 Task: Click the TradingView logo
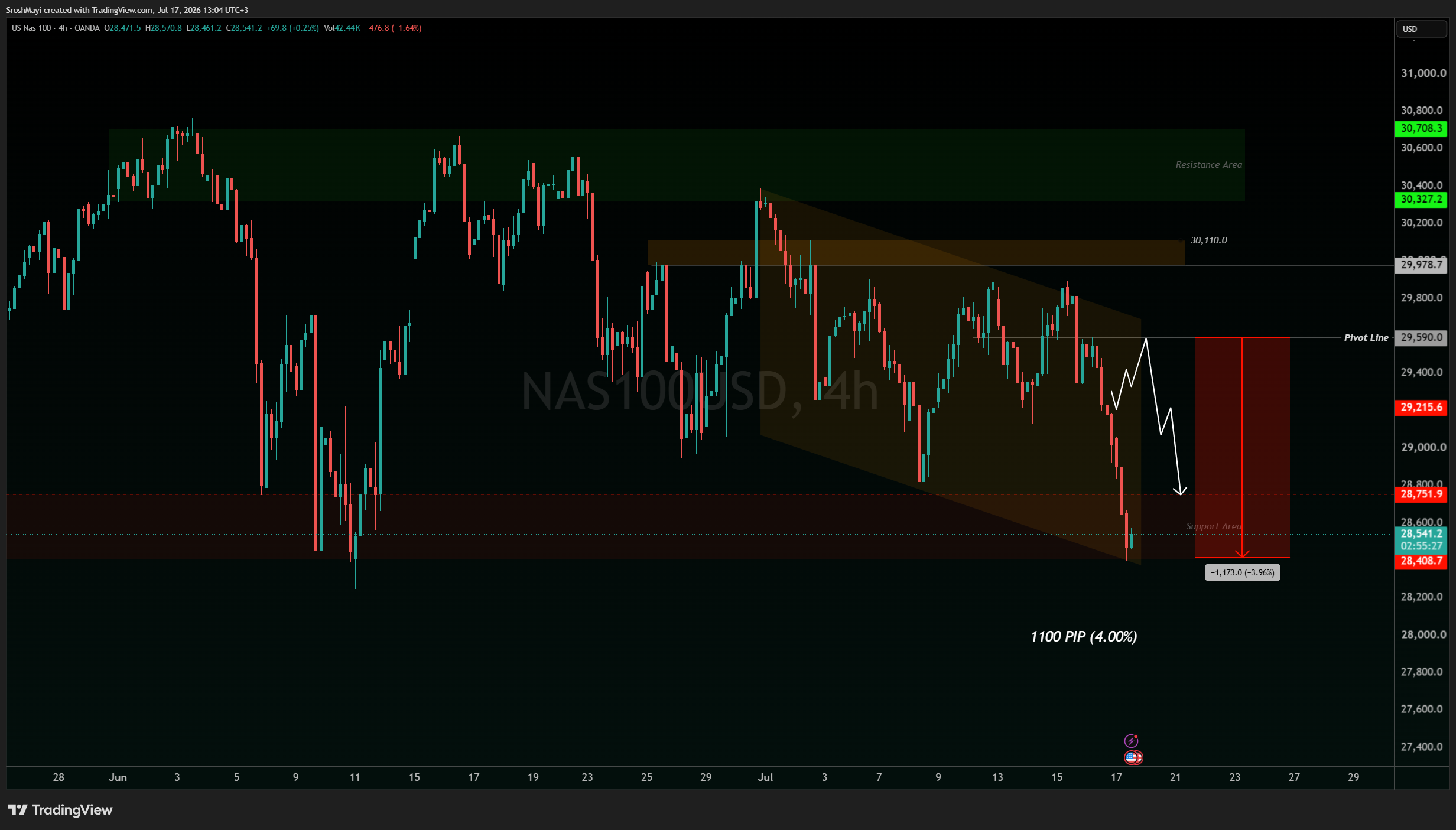(x=60, y=809)
